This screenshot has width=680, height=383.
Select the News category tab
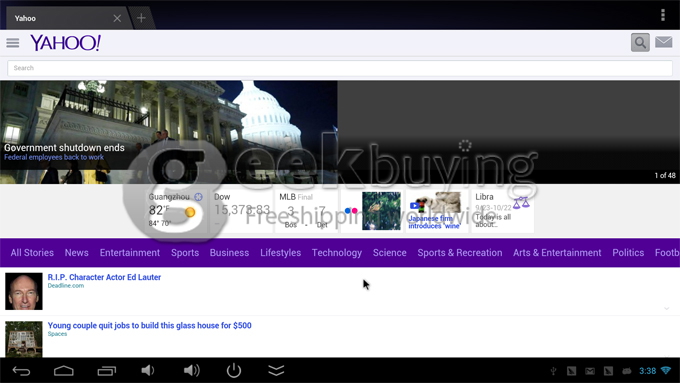pos(77,253)
